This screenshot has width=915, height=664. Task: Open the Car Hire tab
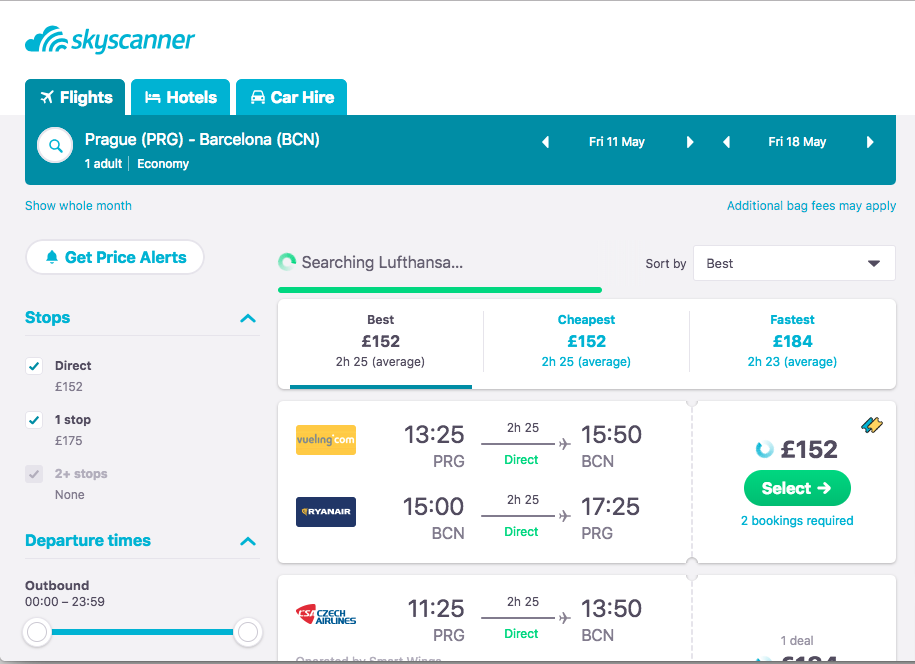[x=291, y=97]
